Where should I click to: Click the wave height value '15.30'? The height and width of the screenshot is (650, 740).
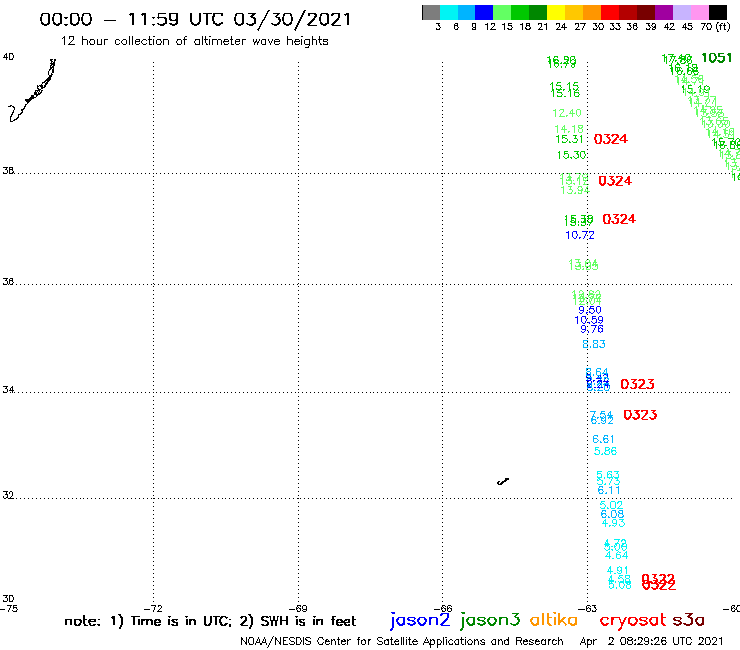[572, 155]
